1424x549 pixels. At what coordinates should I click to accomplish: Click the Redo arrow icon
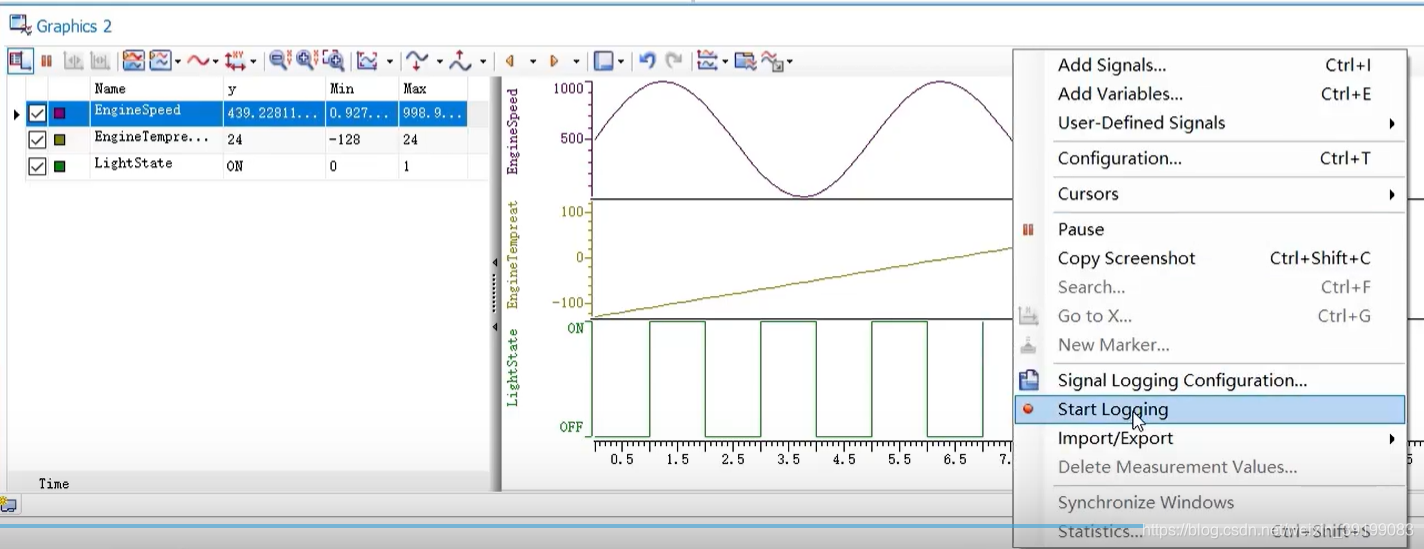point(674,60)
